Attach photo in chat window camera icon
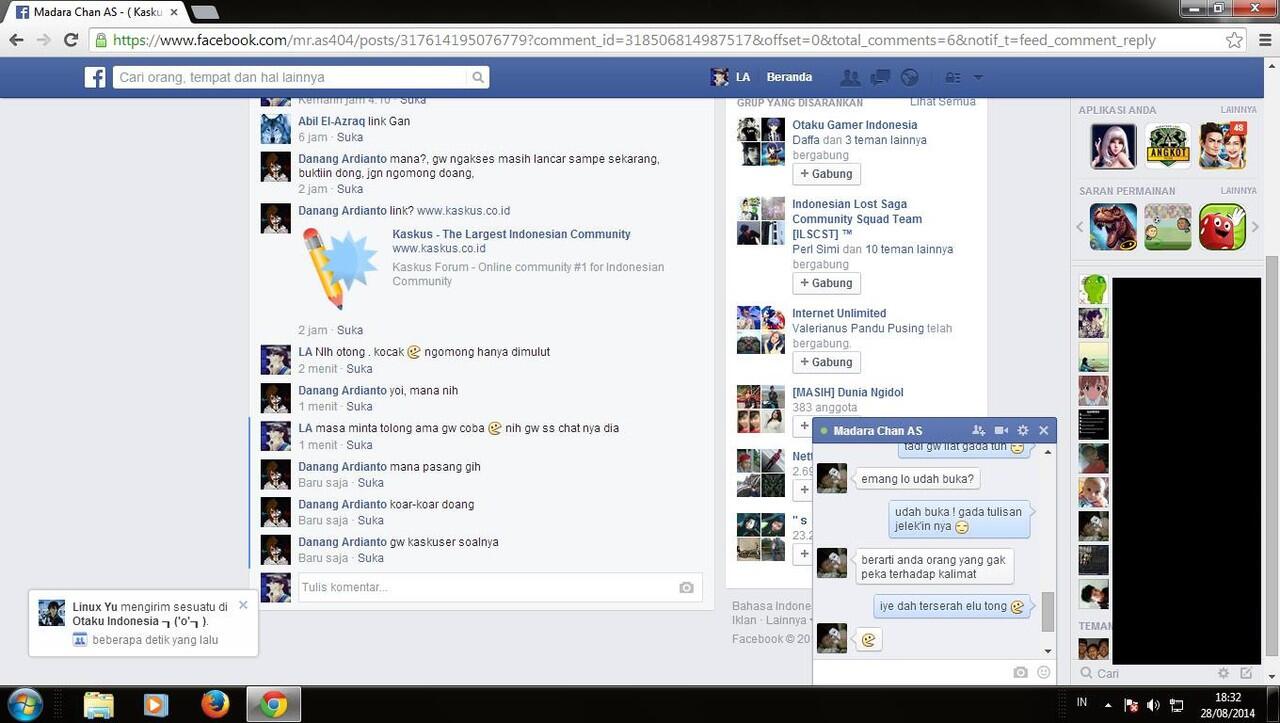The image size is (1280, 723). (x=1020, y=673)
